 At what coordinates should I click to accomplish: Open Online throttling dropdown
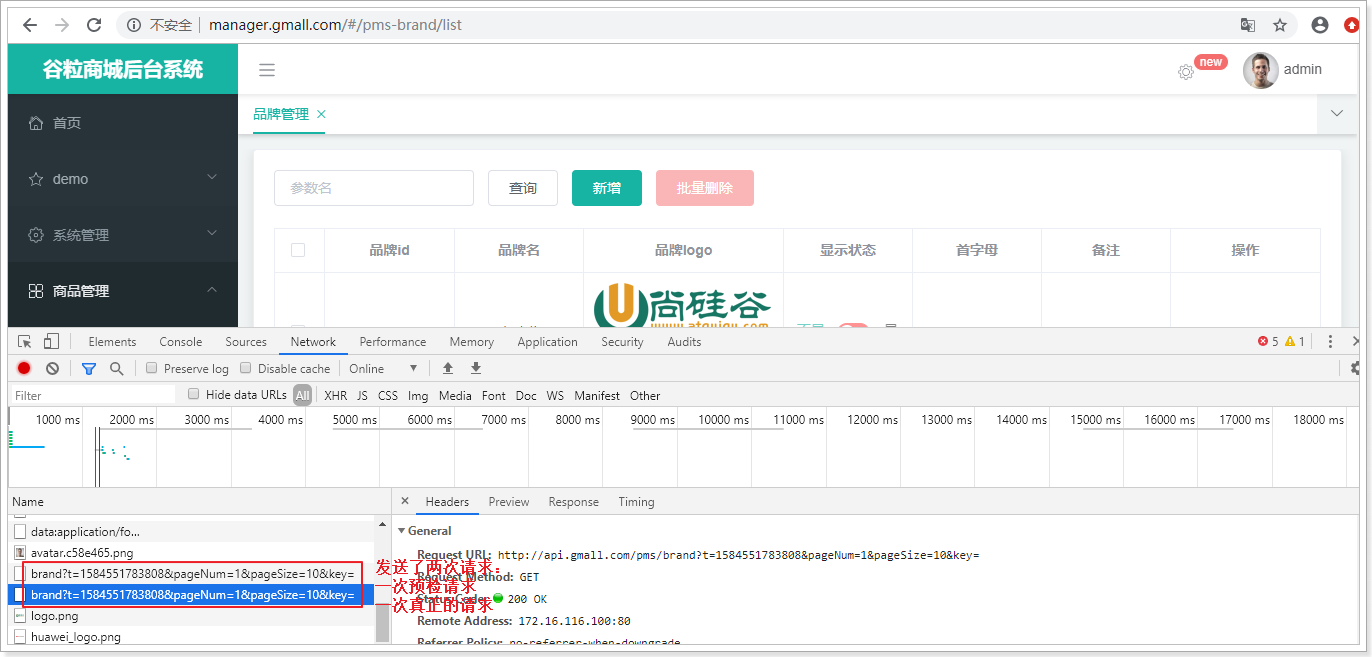pos(384,369)
